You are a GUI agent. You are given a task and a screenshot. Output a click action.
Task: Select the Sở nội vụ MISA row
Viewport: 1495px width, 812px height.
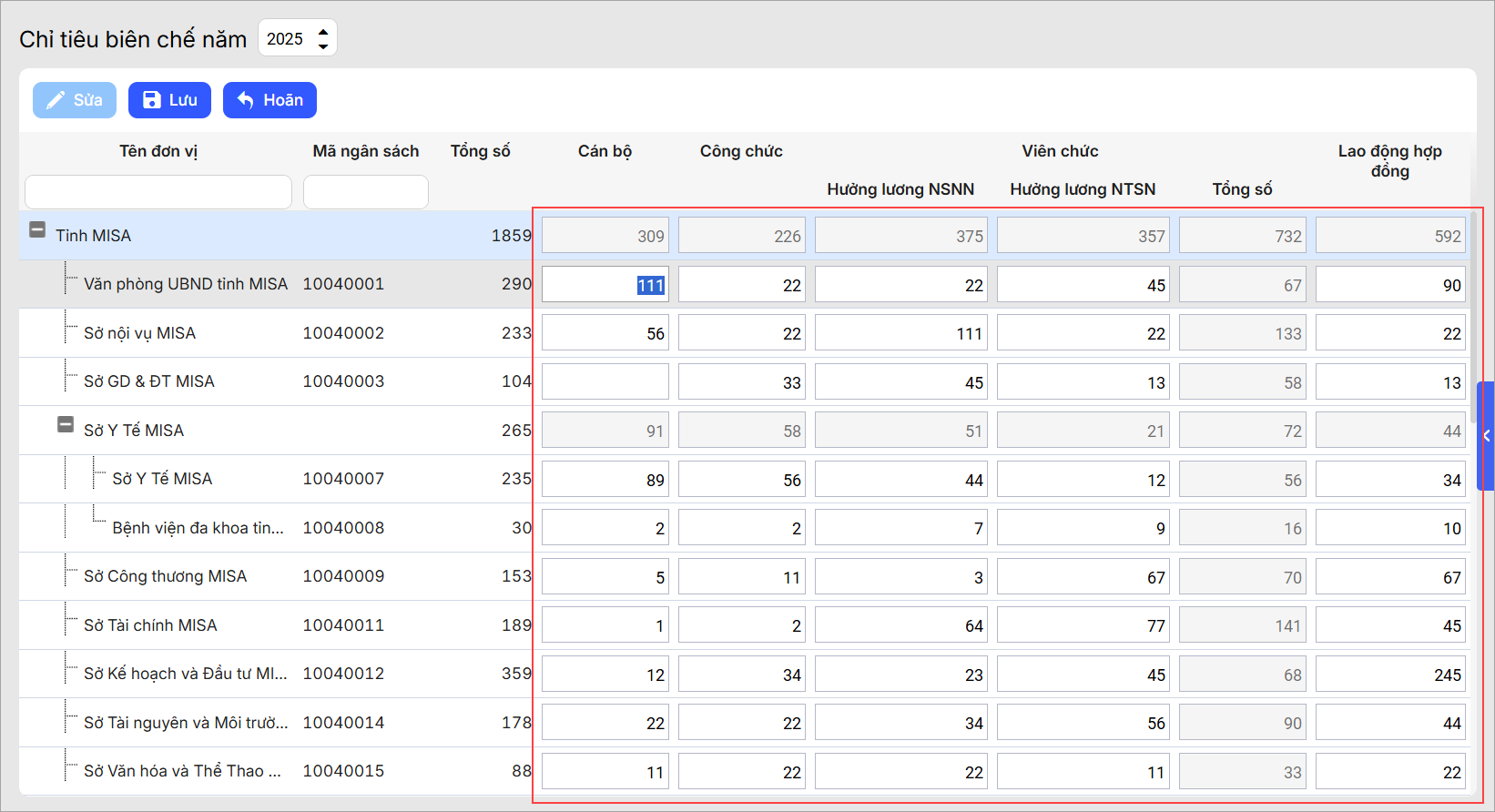139,333
